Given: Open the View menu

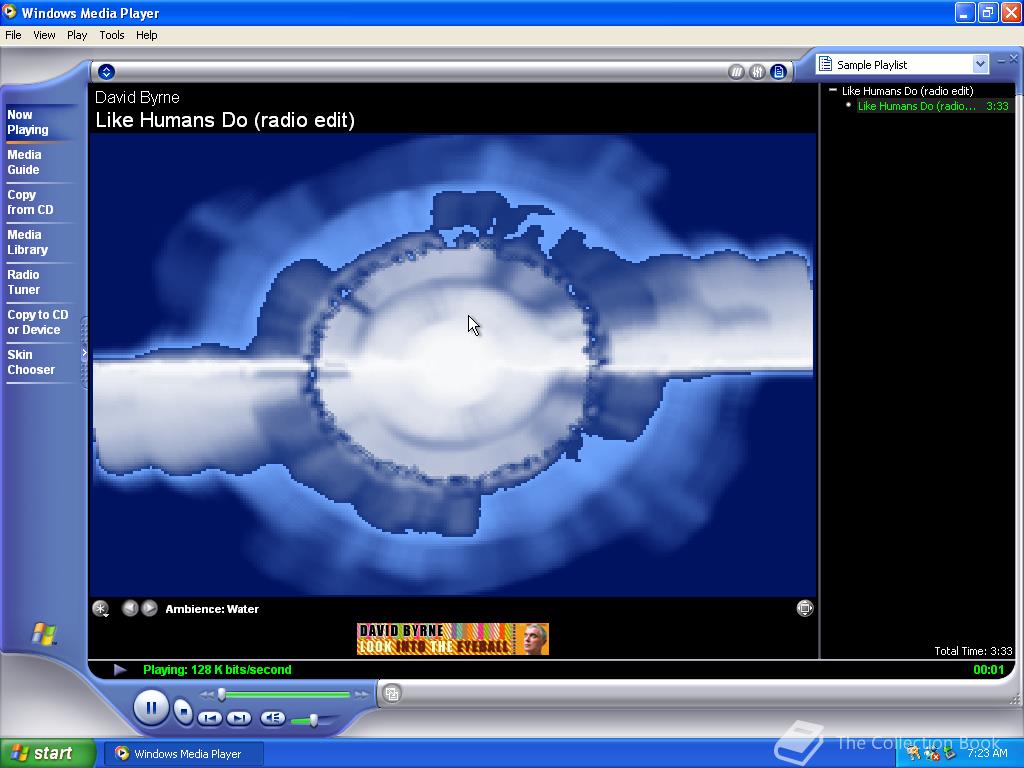Looking at the screenshot, I should click(44, 35).
